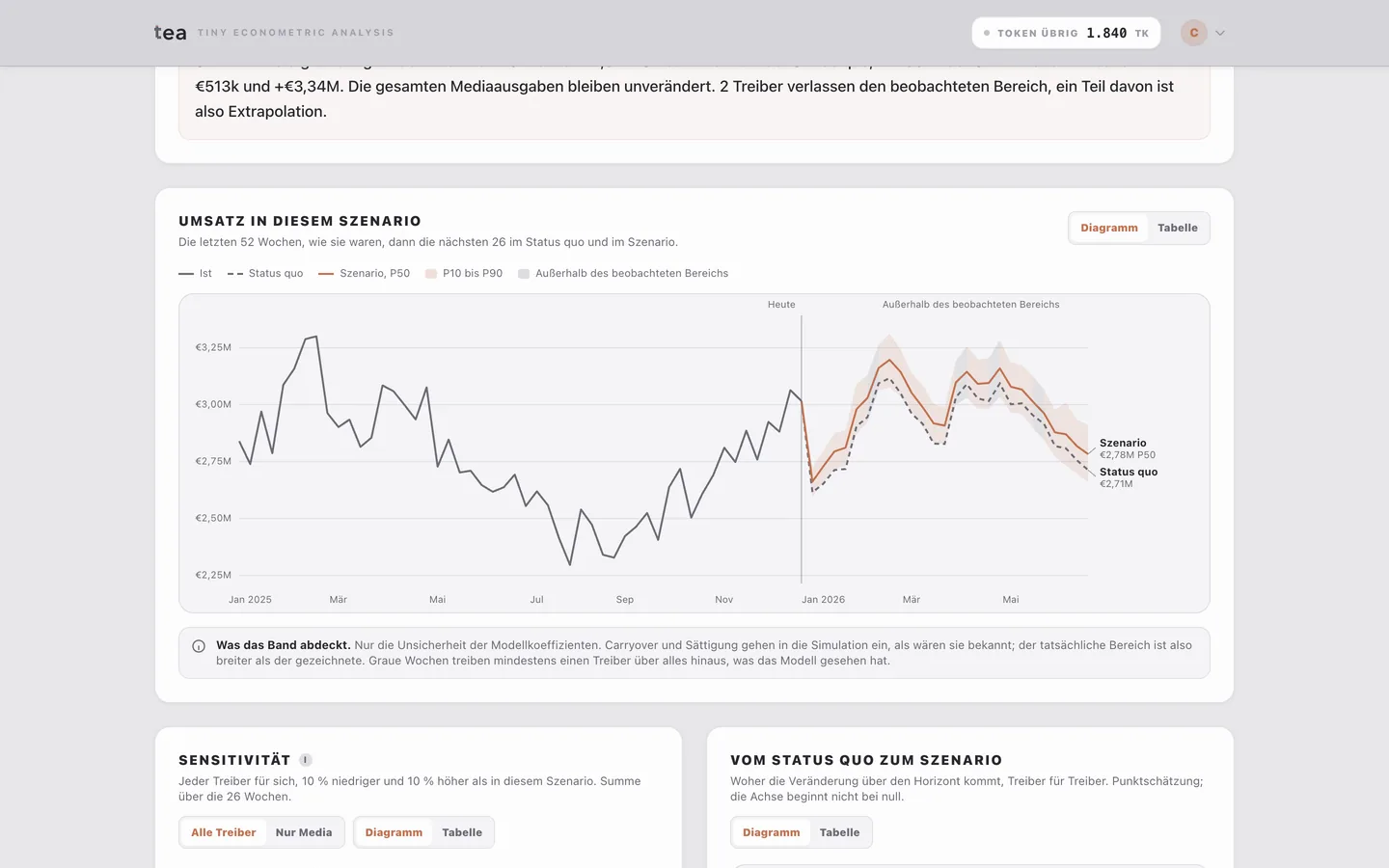The height and width of the screenshot is (868, 1389).
Task: Click the Heute marker line in chart
Action: pyautogui.click(x=802, y=448)
